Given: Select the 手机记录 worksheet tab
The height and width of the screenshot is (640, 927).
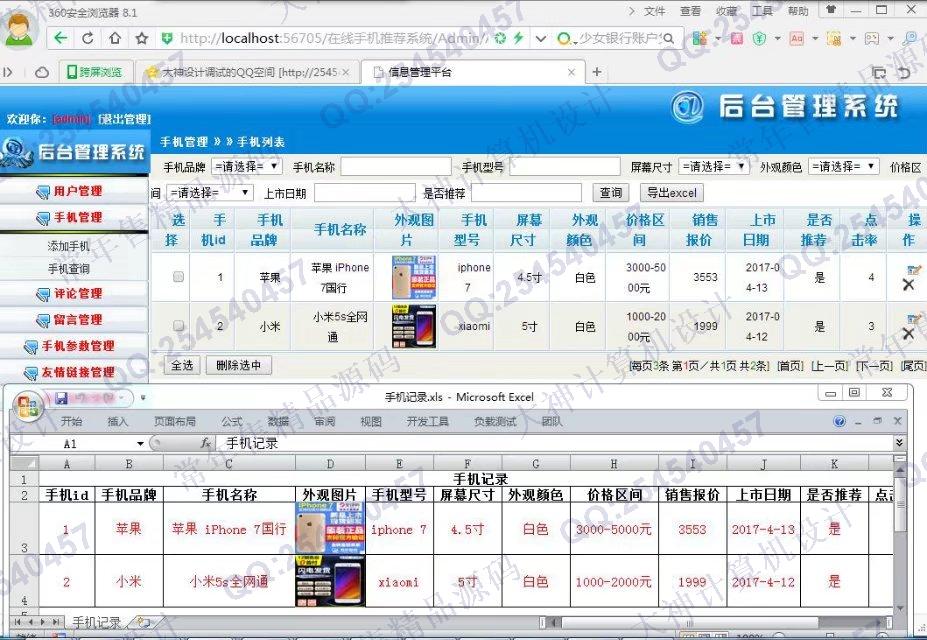Looking at the screenshot, I should pos(96,622).
